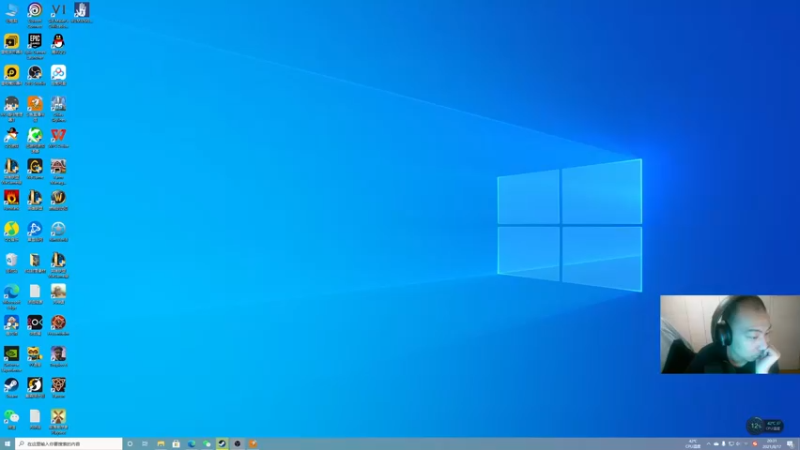Click the taskbar search box

pyautogui.click(x=69, y=444)
